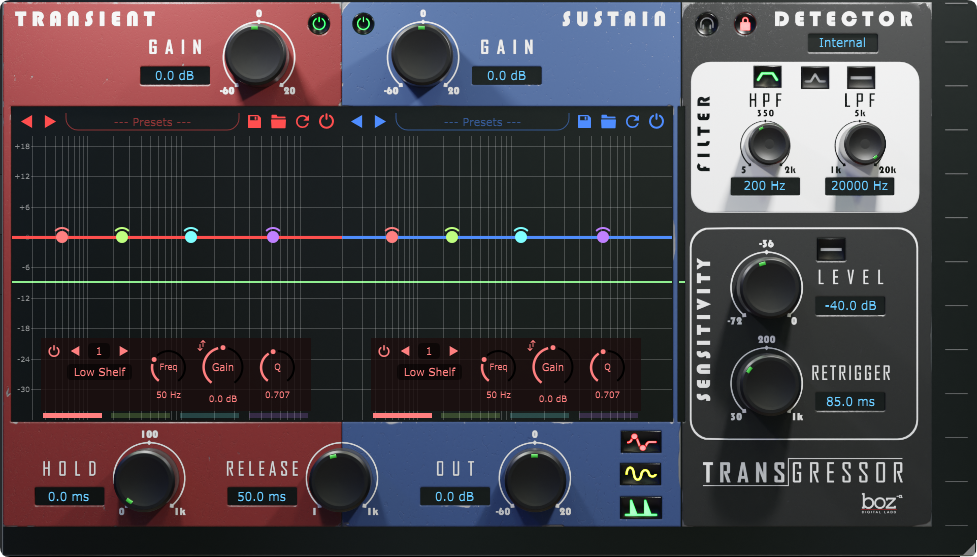The width and height of the screenshot is (977, 557).
Task: Select the peak filter shape icon
Action: coord(814,77)
